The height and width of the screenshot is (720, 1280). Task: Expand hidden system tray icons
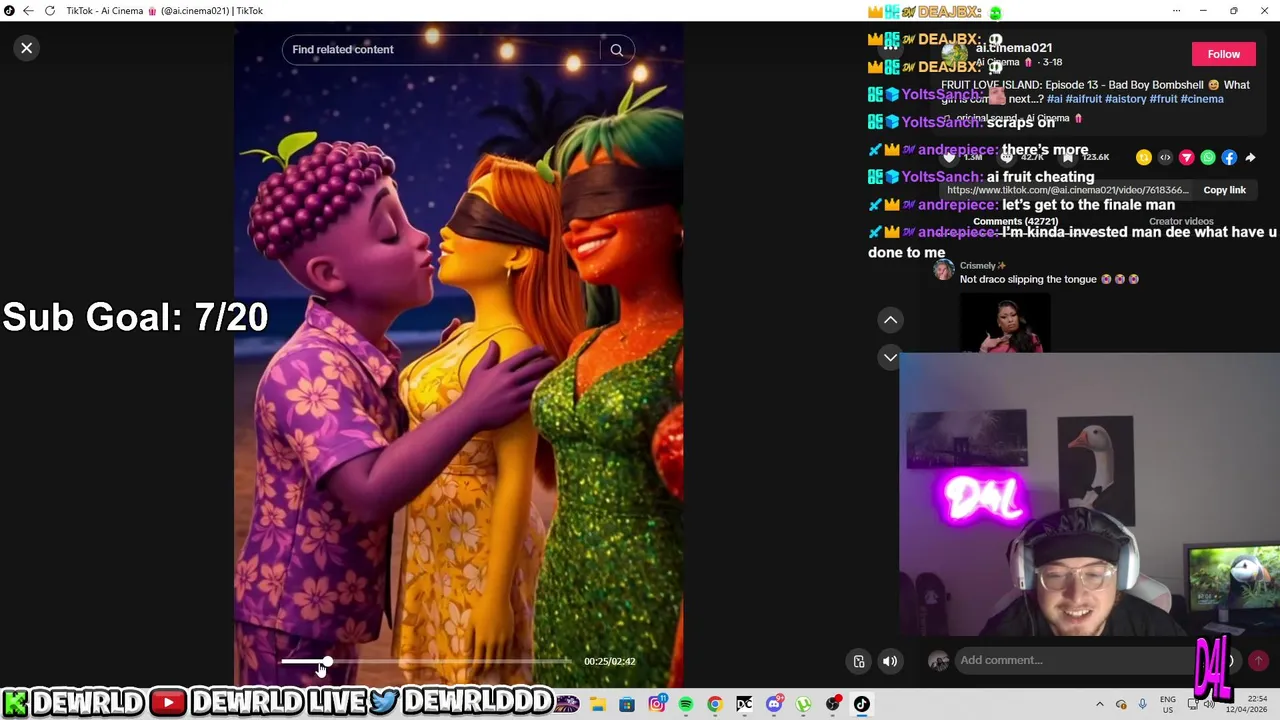coord(1100,704)
